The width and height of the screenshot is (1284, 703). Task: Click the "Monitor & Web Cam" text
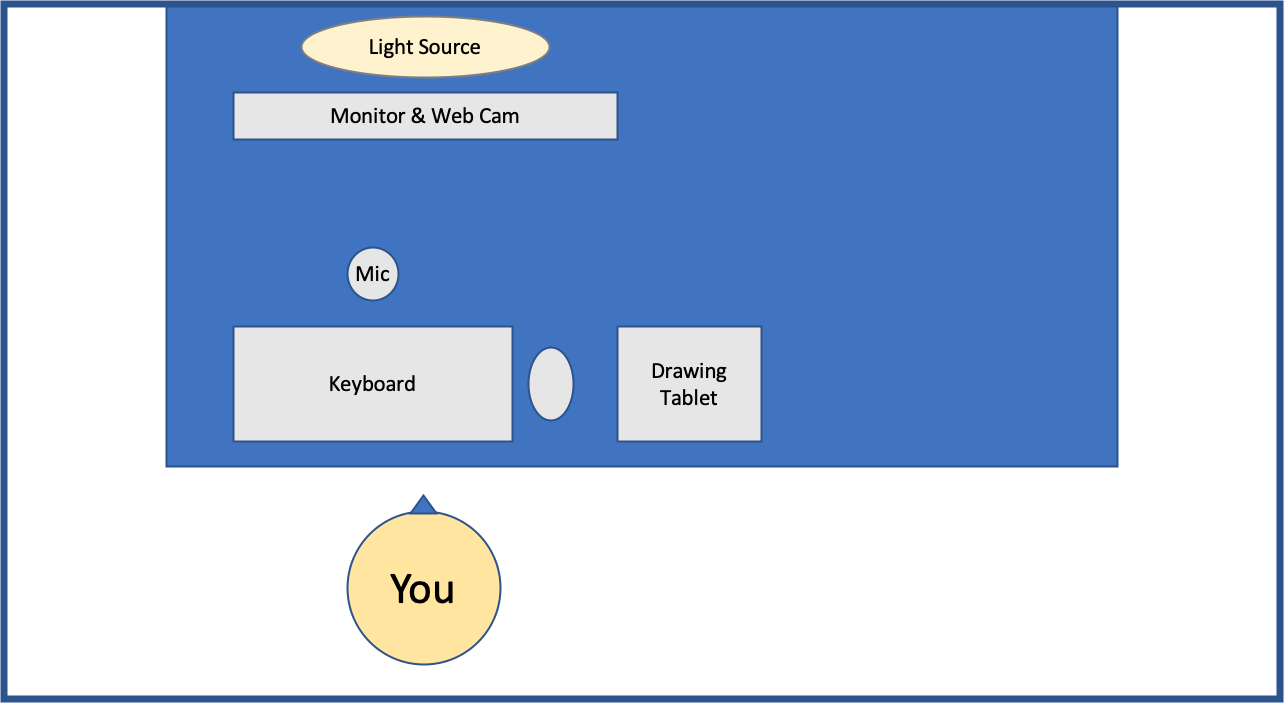coord(425,116)
